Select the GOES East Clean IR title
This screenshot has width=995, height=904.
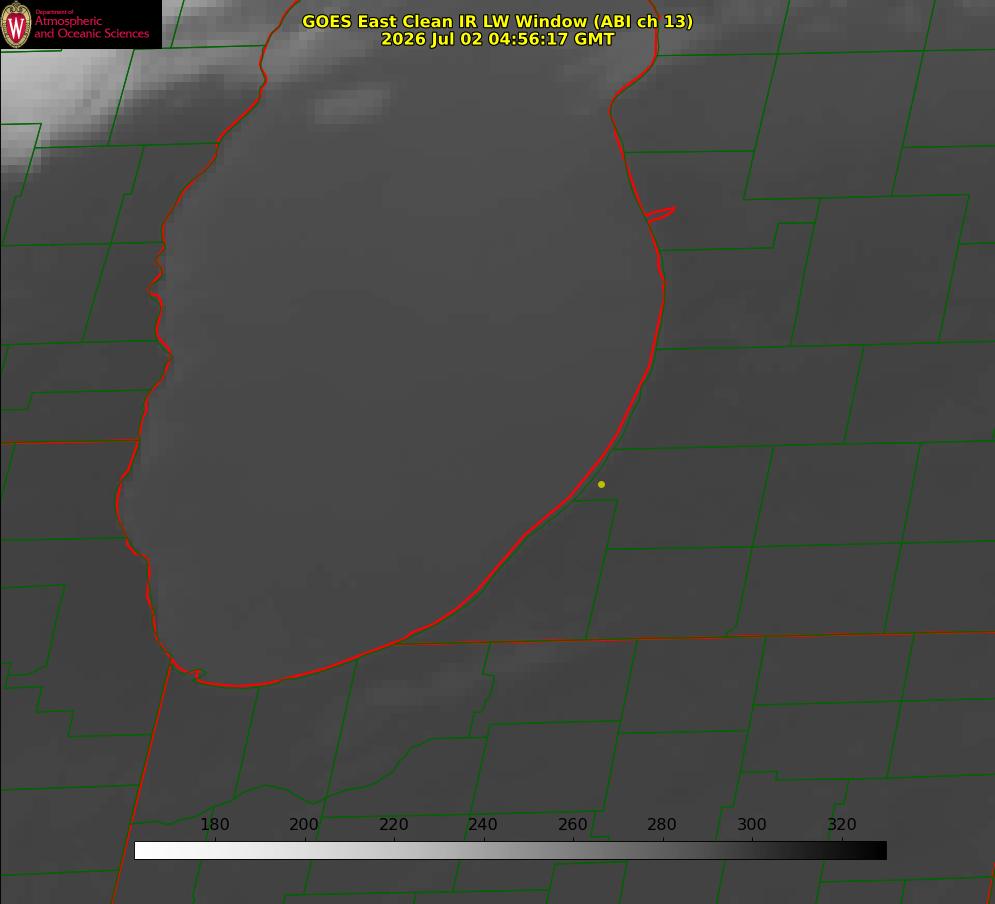[x=497, y=21]
